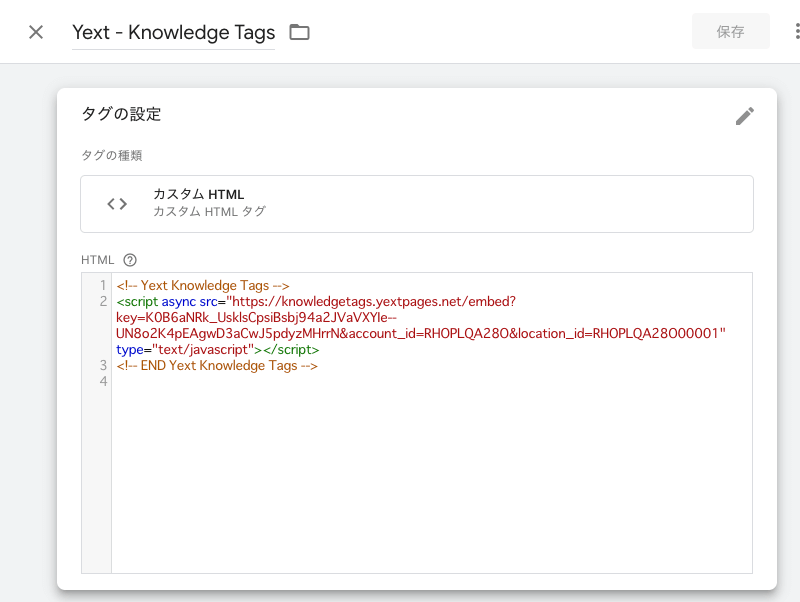The width and height of the screenshot is (800, 602).
Task: Click line number 4 in editor gutter
Action: point(103,381)
